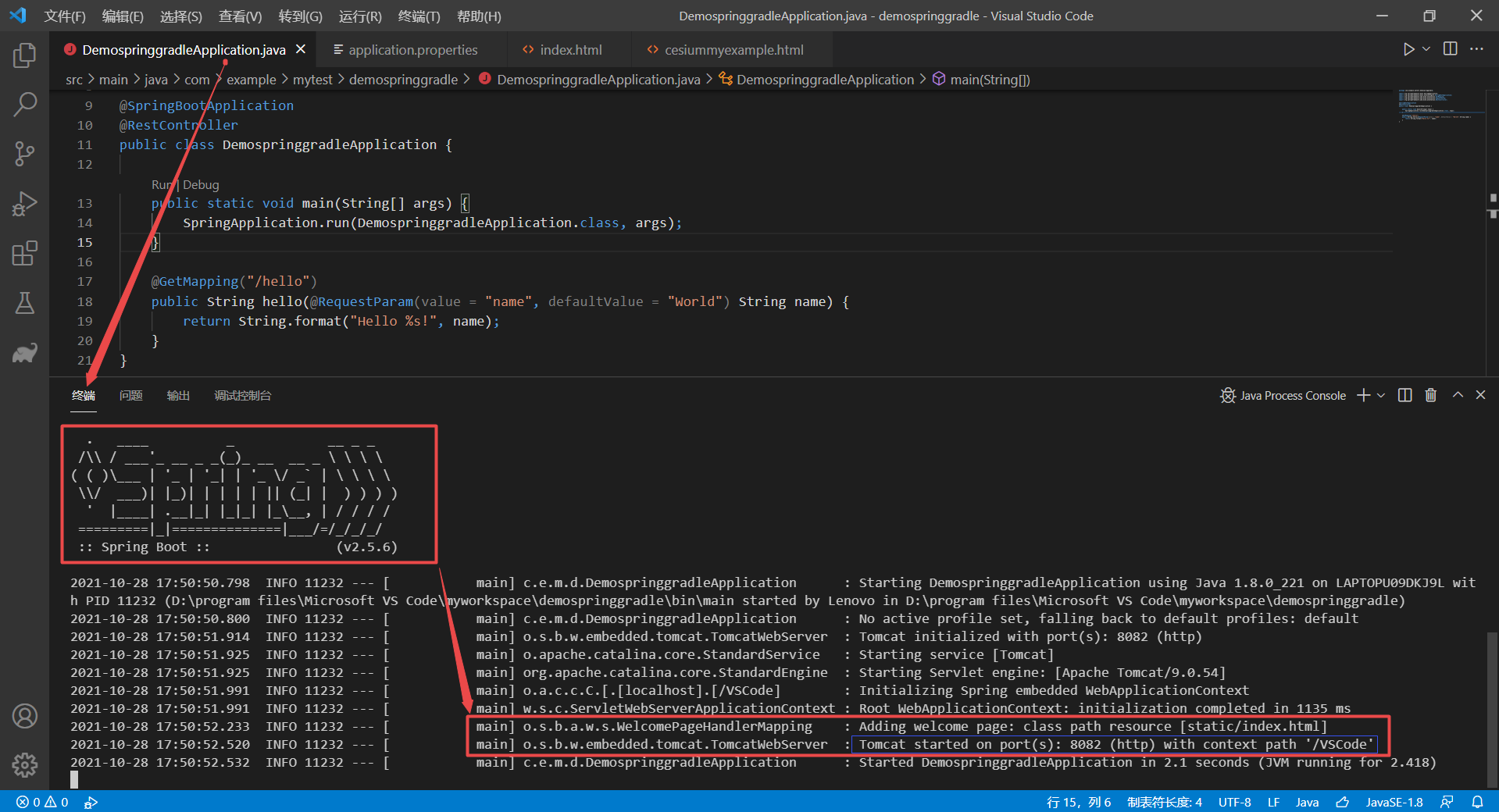Open the Source Control view
This screenshot has width=1499, height=812.
click(25, 154)
